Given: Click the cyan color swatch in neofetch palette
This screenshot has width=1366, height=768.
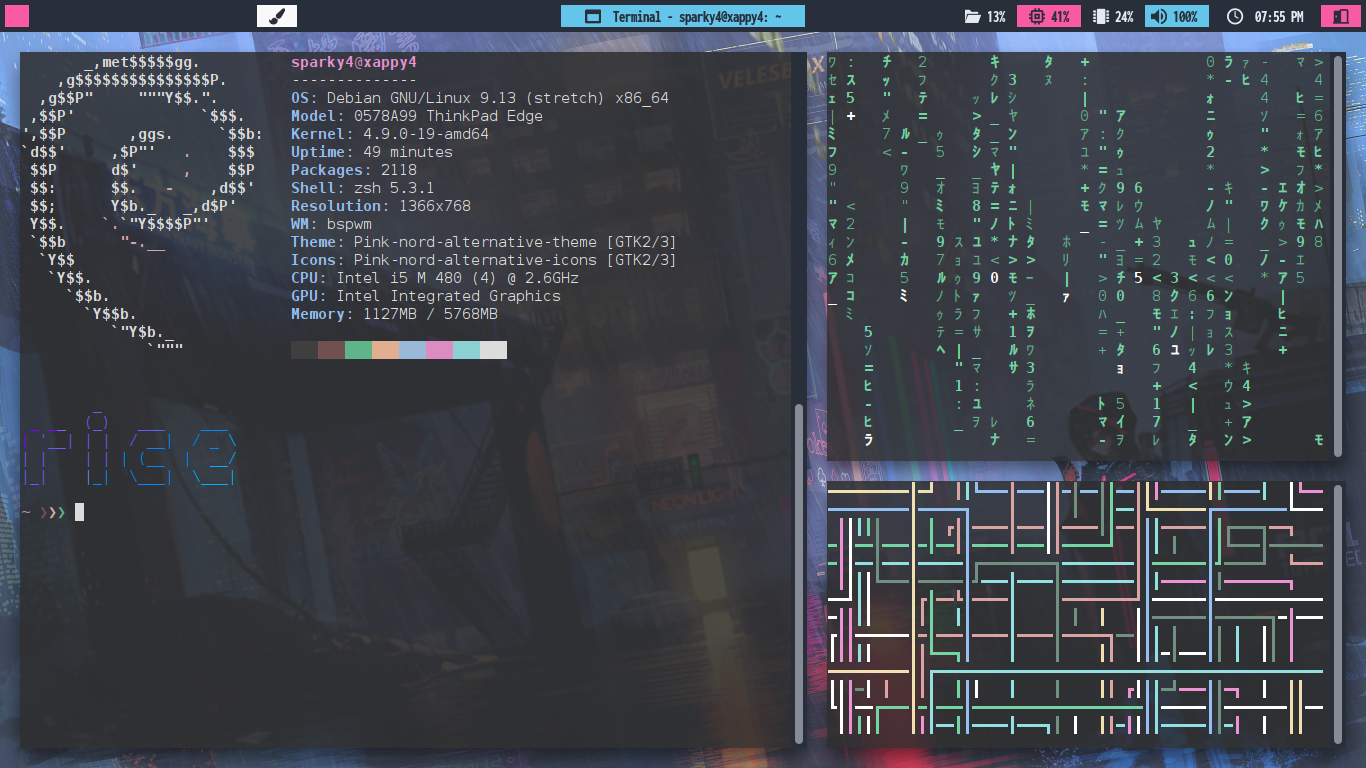Looking at the screenshot, I should (466, 350).
